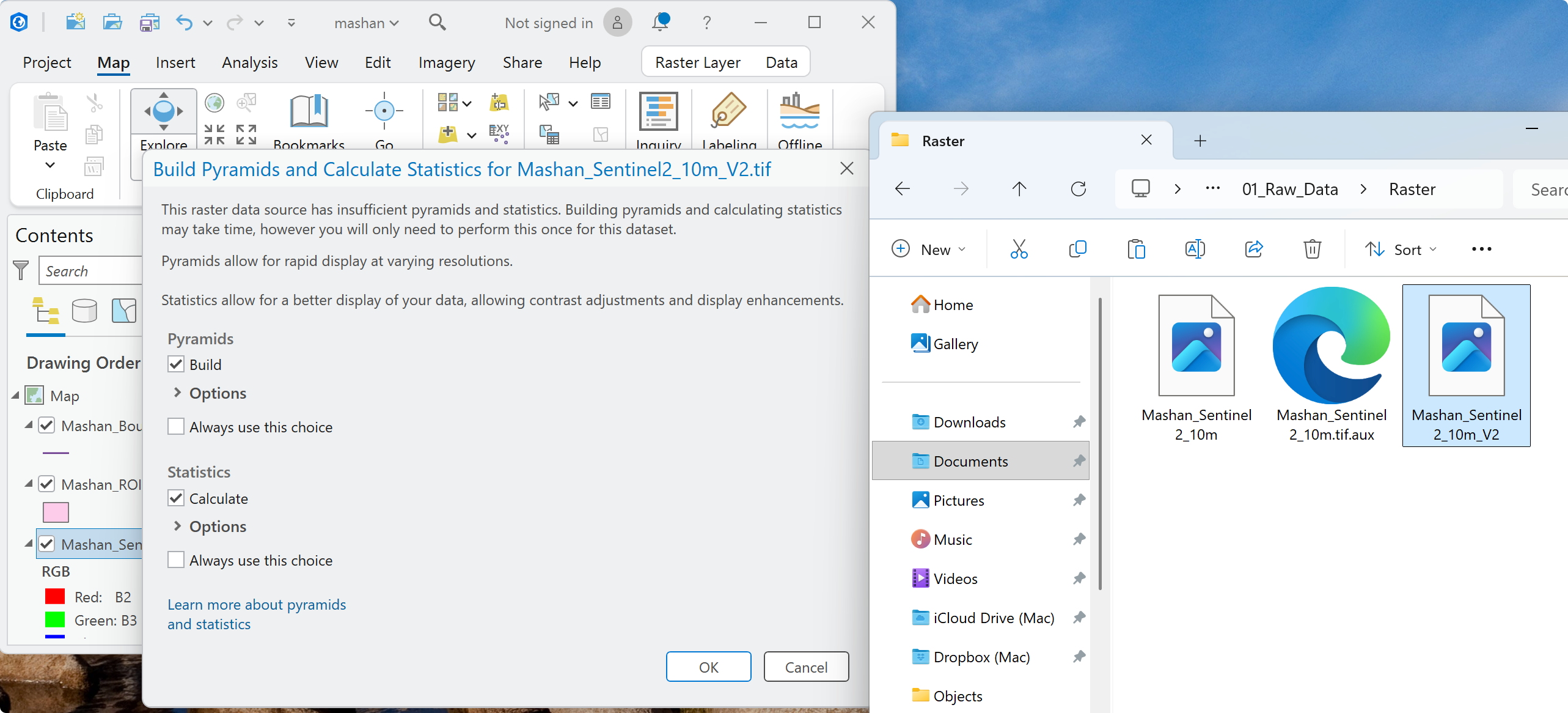The height and width of the screenshot is (713, 1568).
Task: Click the Cut icon in File Explorer
Action: [x=1019, y=249]
